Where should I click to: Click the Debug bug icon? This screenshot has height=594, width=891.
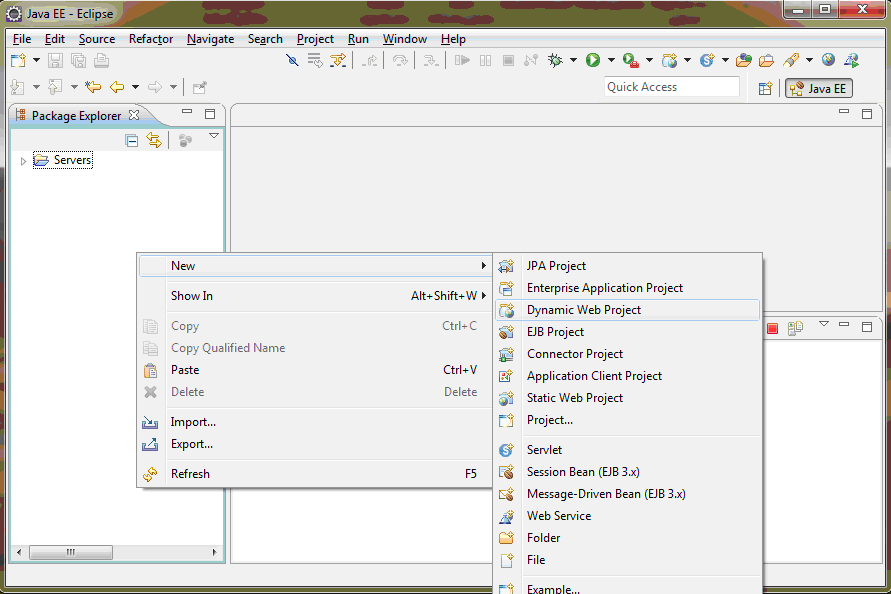tap(555, 60)
